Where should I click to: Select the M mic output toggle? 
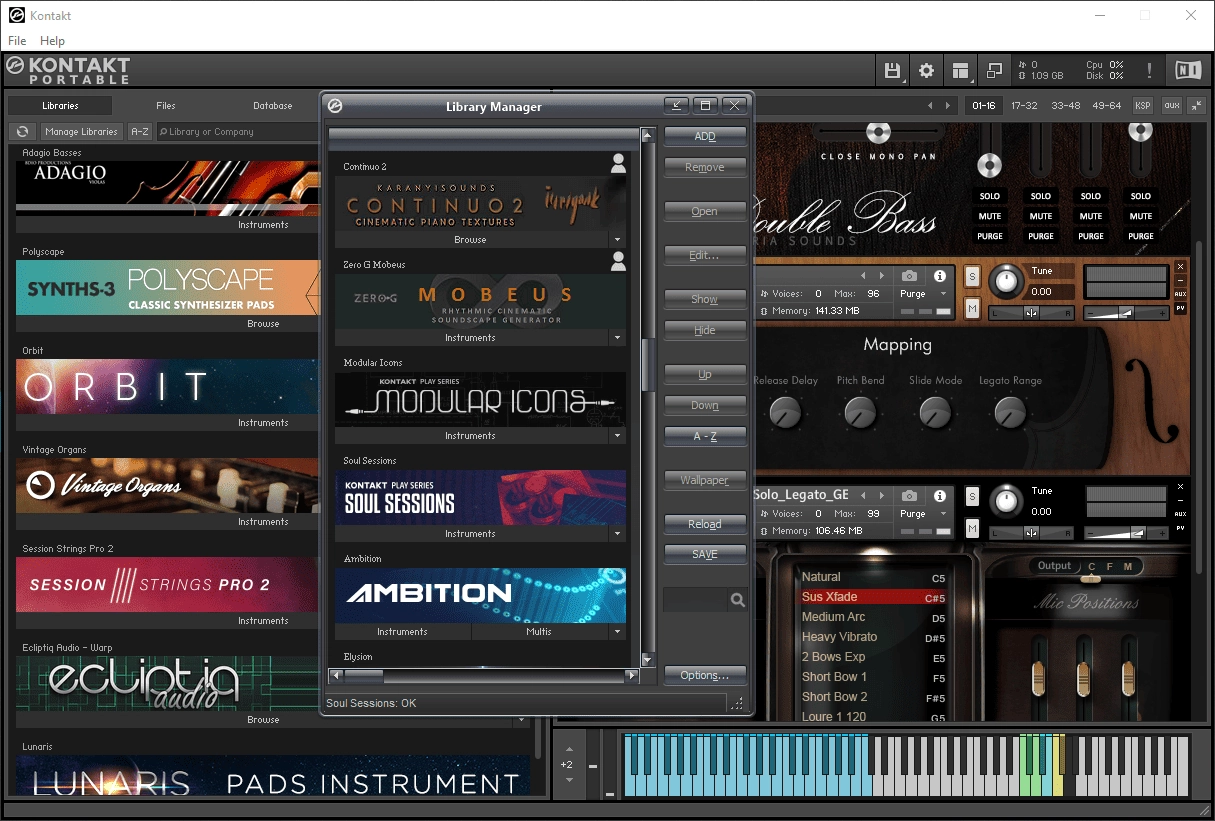pos(1128,567)
